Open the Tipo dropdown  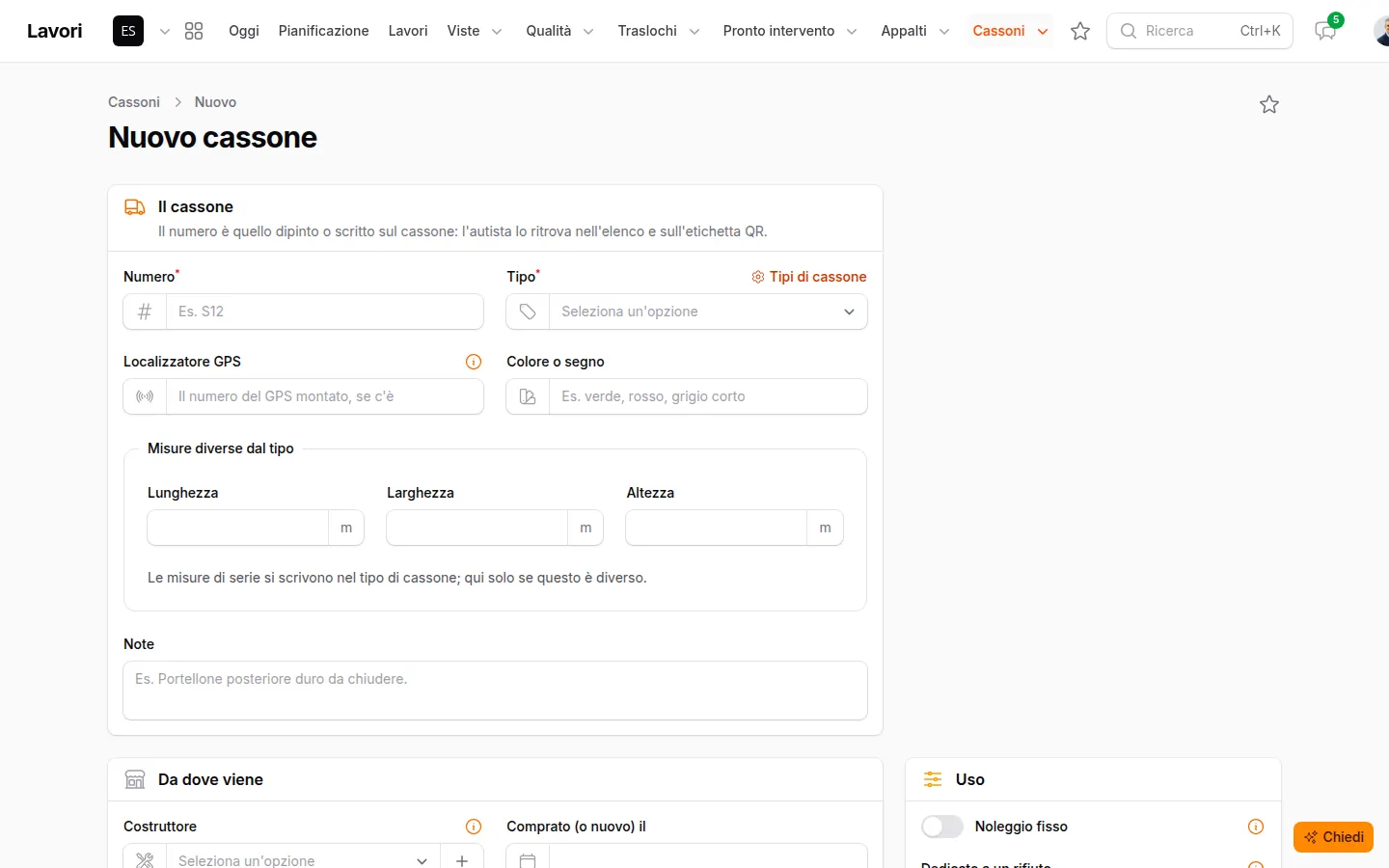tap(708, 312)
